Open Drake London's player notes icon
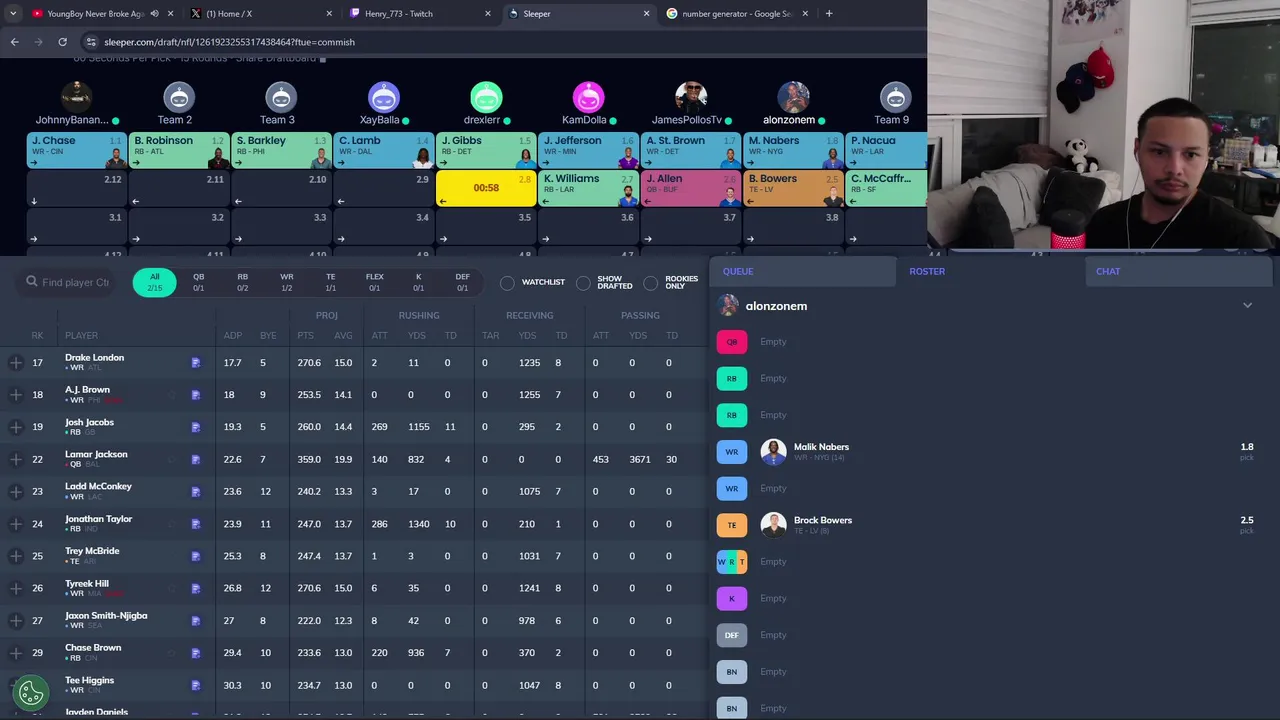Viewport: 1280px width, 720px height. (196, 363)
